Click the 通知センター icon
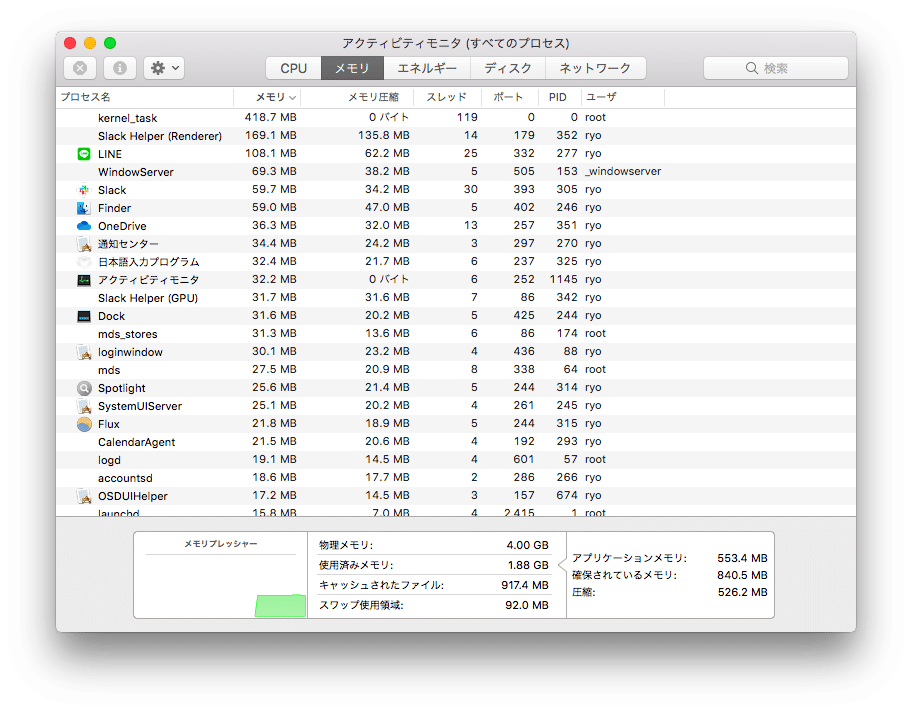The image size is (912, 712). pyautogui.click(x=84, y=244)
